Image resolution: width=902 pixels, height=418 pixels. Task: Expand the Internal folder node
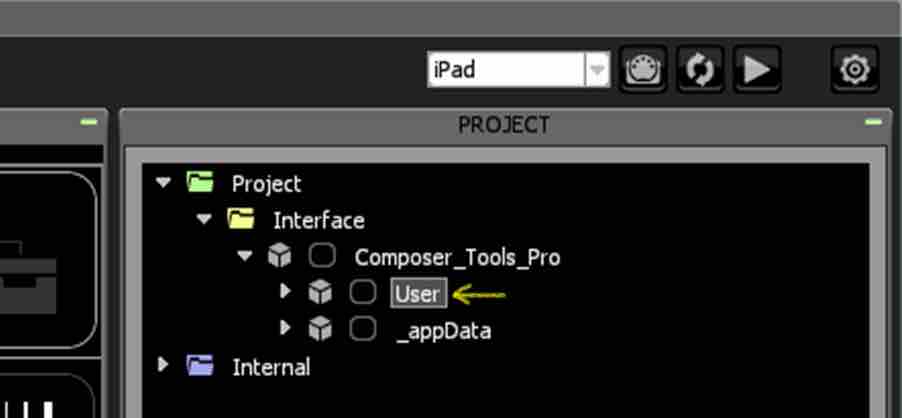[x=163, y=365]
